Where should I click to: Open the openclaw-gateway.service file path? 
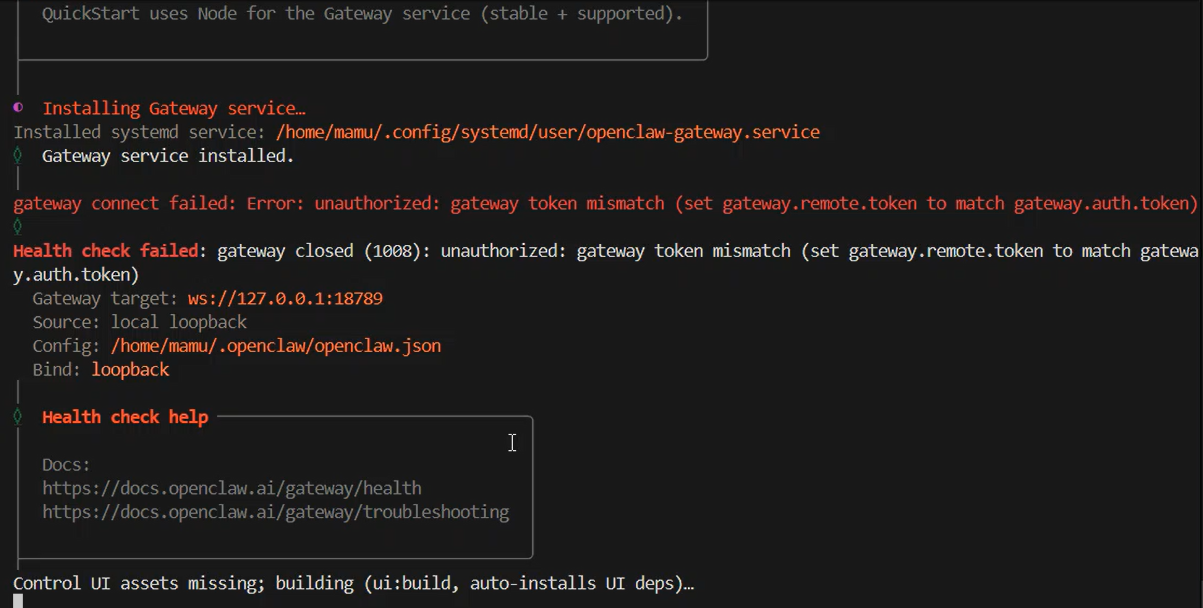pyautogui.click(x=547, y=132)
